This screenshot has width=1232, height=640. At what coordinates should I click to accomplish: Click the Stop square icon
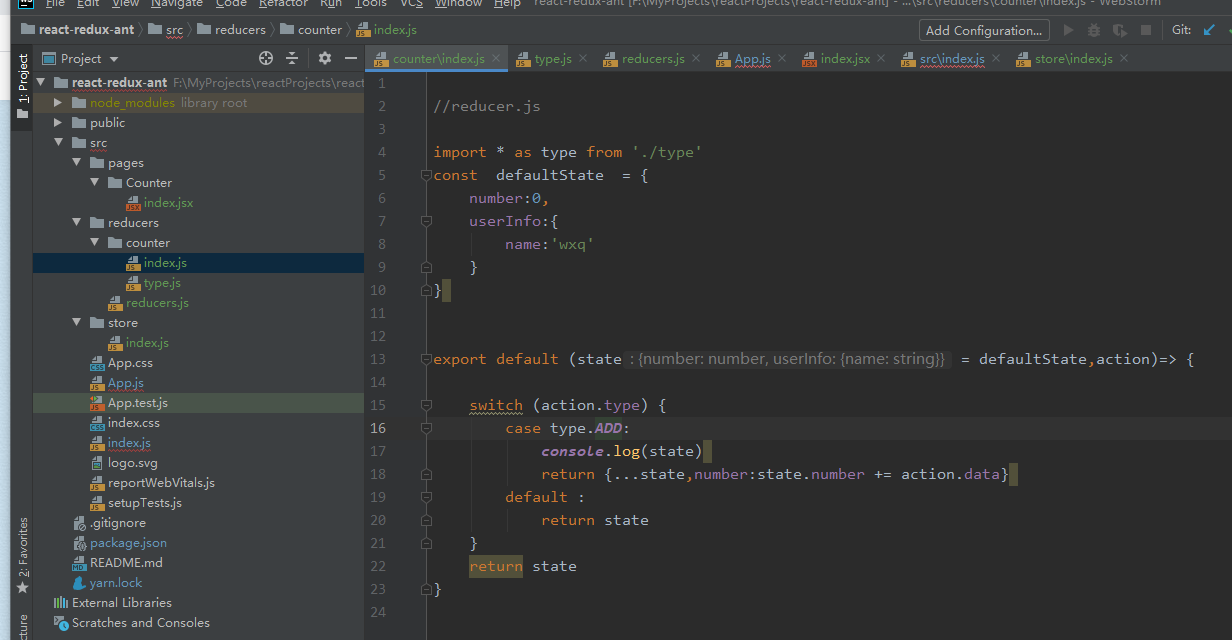click(1146, 30)
